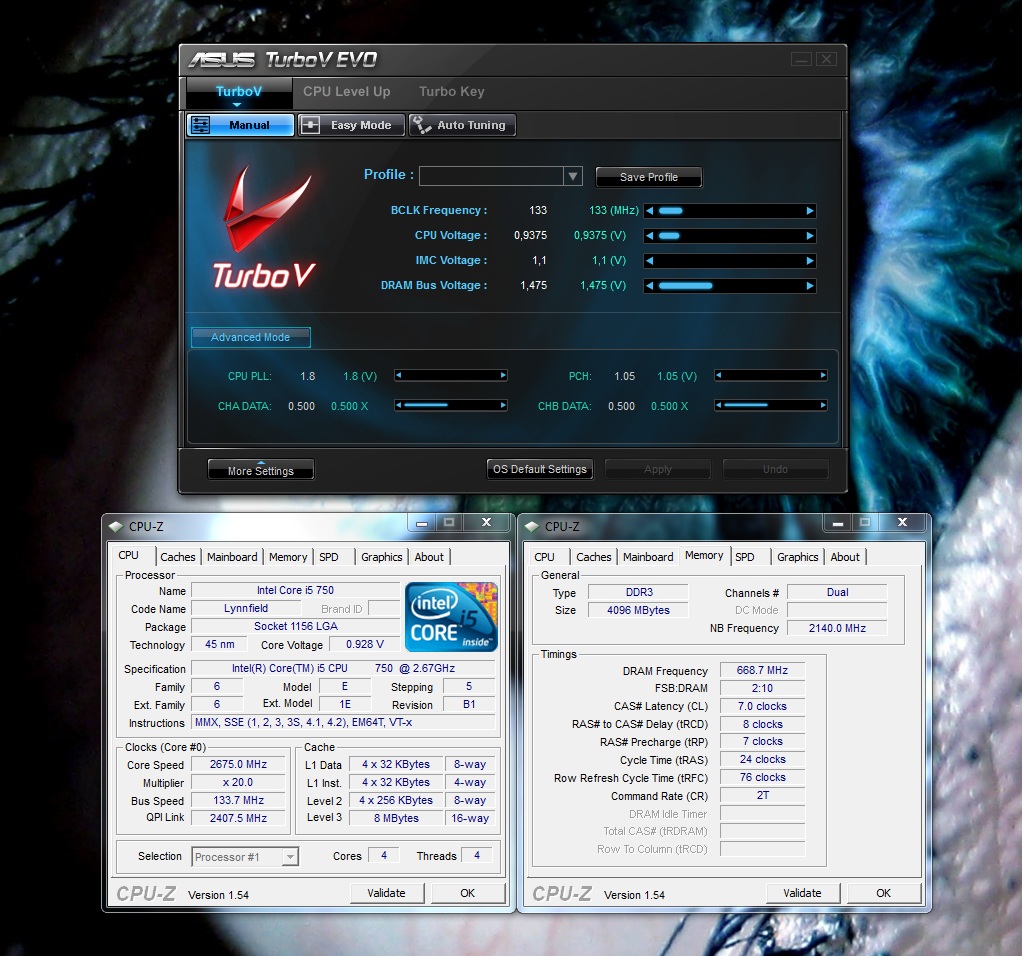The height and width of the screenshot is (956, 1022).
Task: Increase BCLK Frequency with right arrow
Action: coord(810,210)
